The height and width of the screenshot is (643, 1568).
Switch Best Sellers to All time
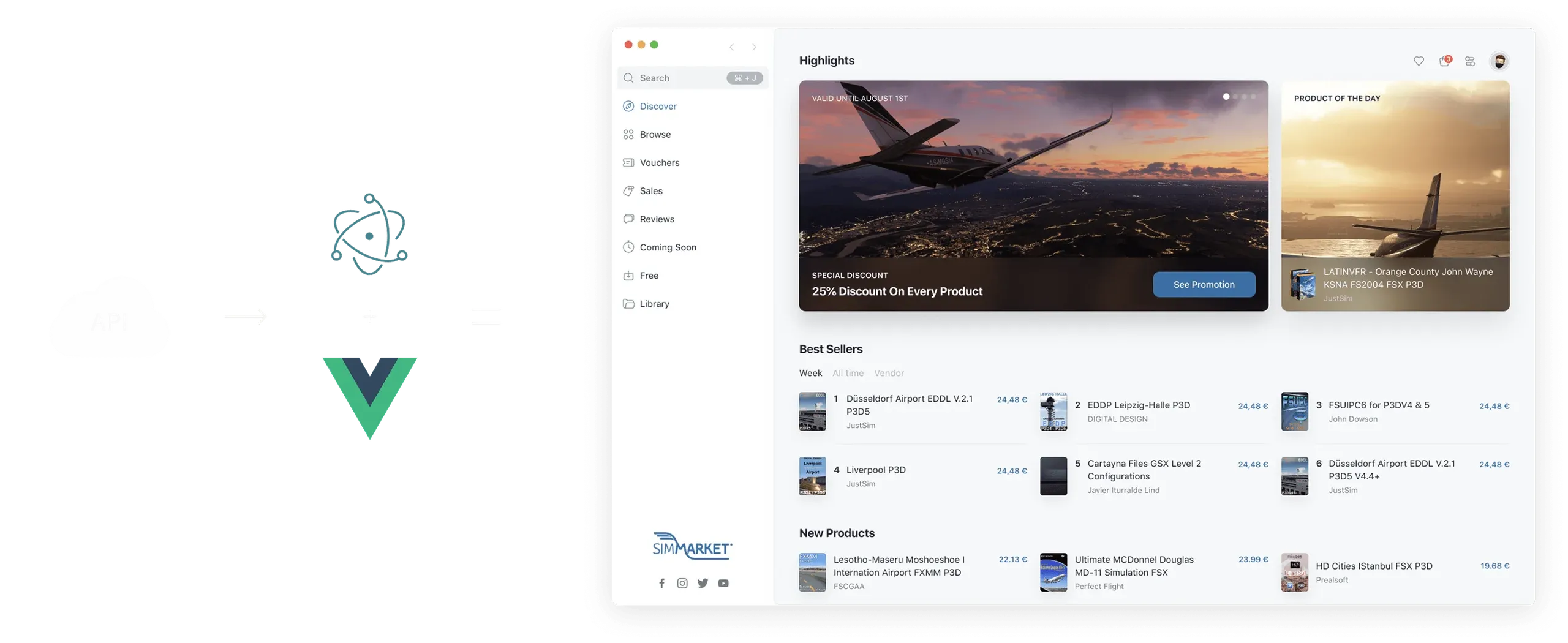848,373
